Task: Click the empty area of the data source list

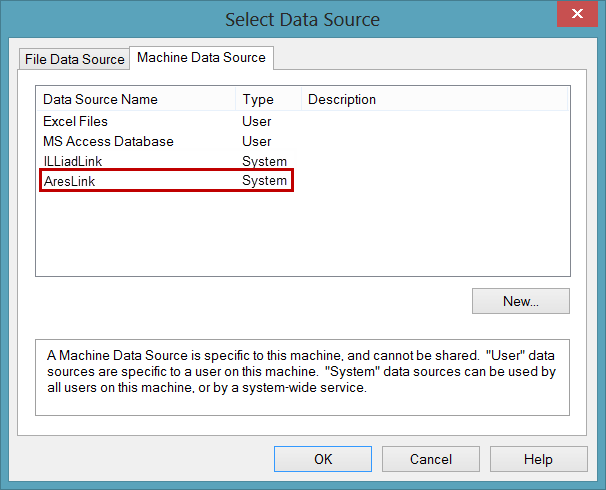Action: pyautogui.click(x=300, y=235)
